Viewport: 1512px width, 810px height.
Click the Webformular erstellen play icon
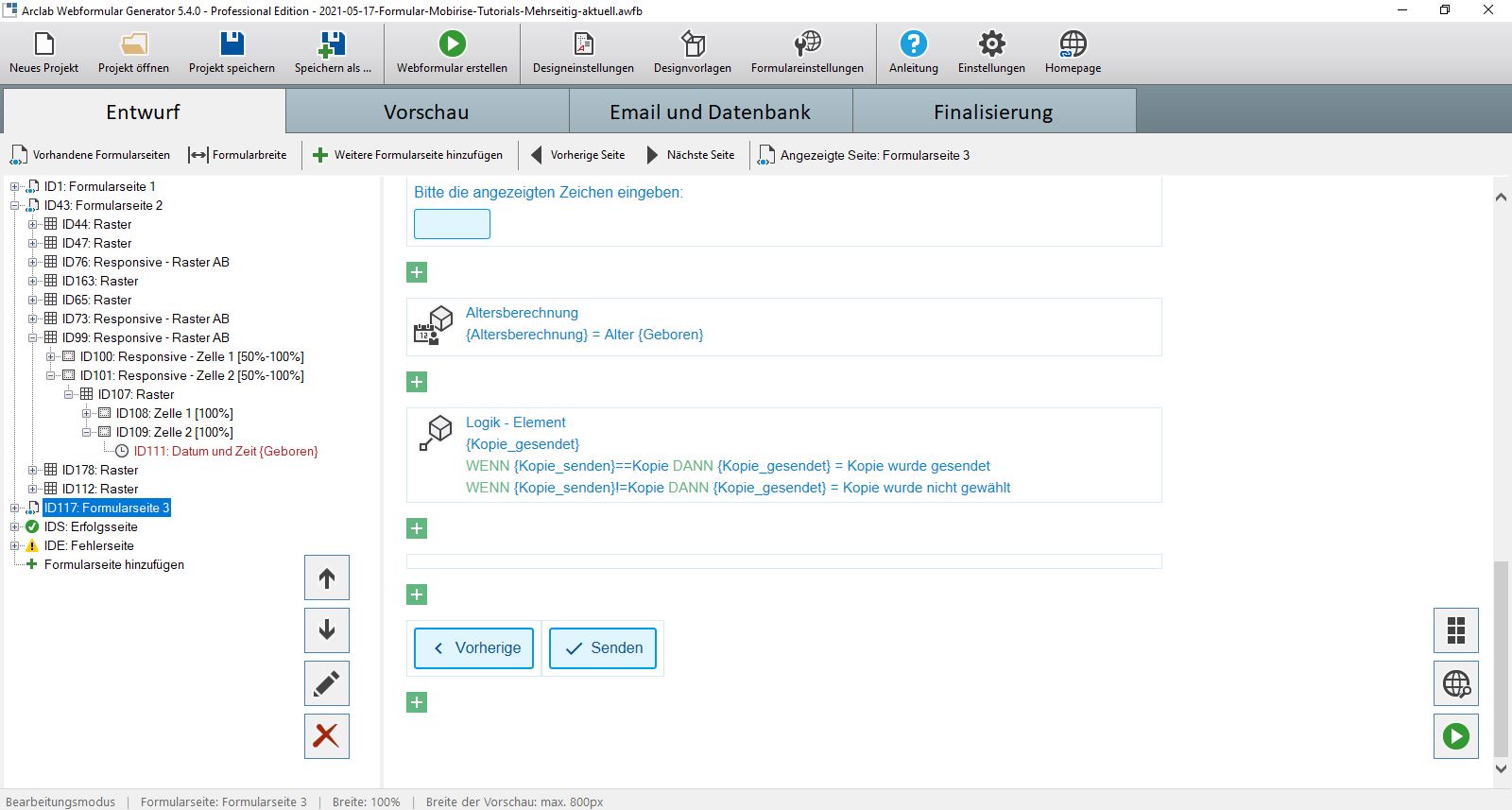click(452, 43)
